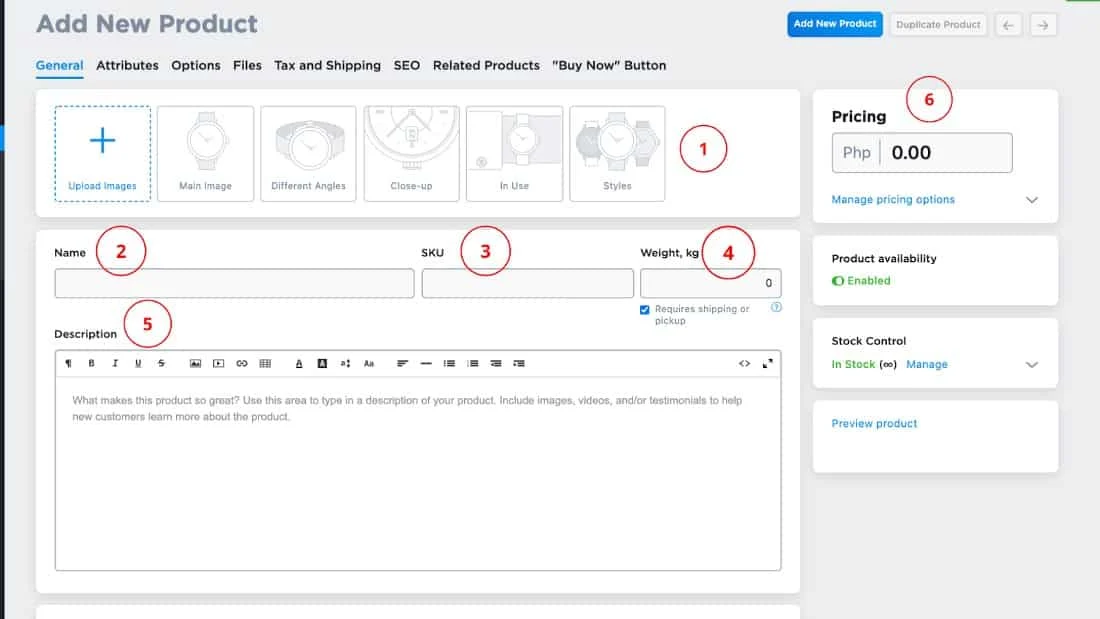1100x619 pixels.
Task: Toggle underline formatting in description
Action: 138,364
